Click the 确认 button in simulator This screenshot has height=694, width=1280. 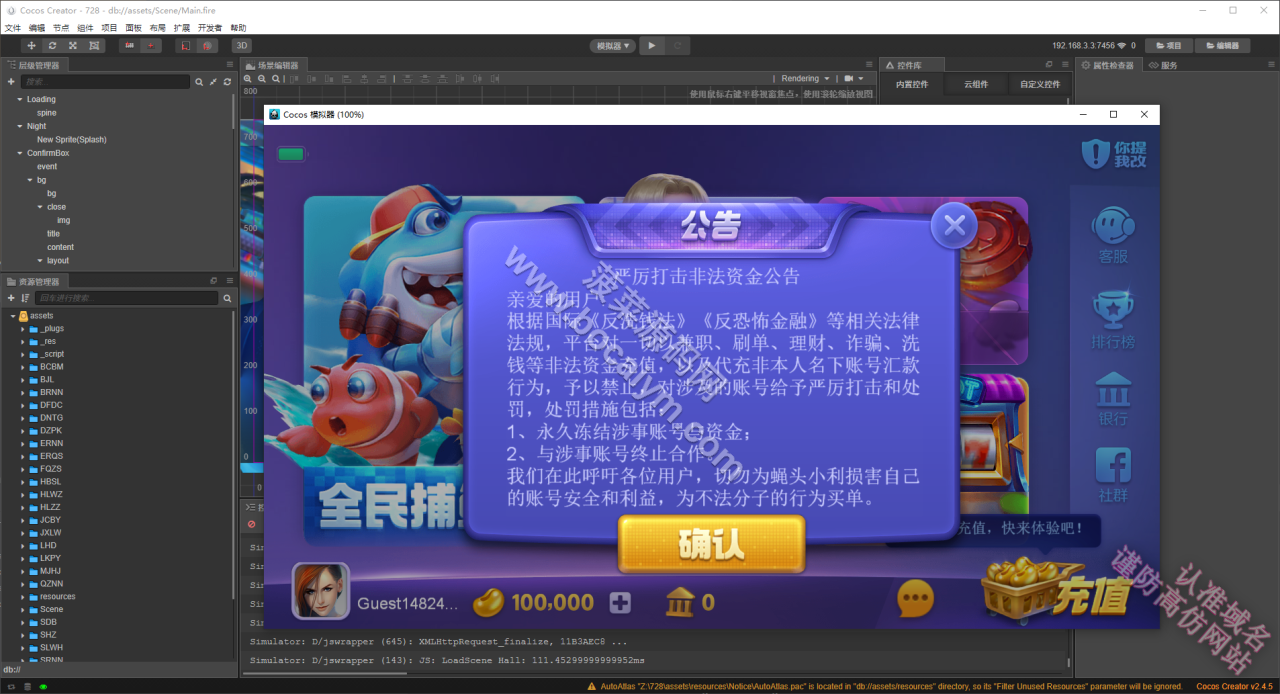tap(711, 544)
